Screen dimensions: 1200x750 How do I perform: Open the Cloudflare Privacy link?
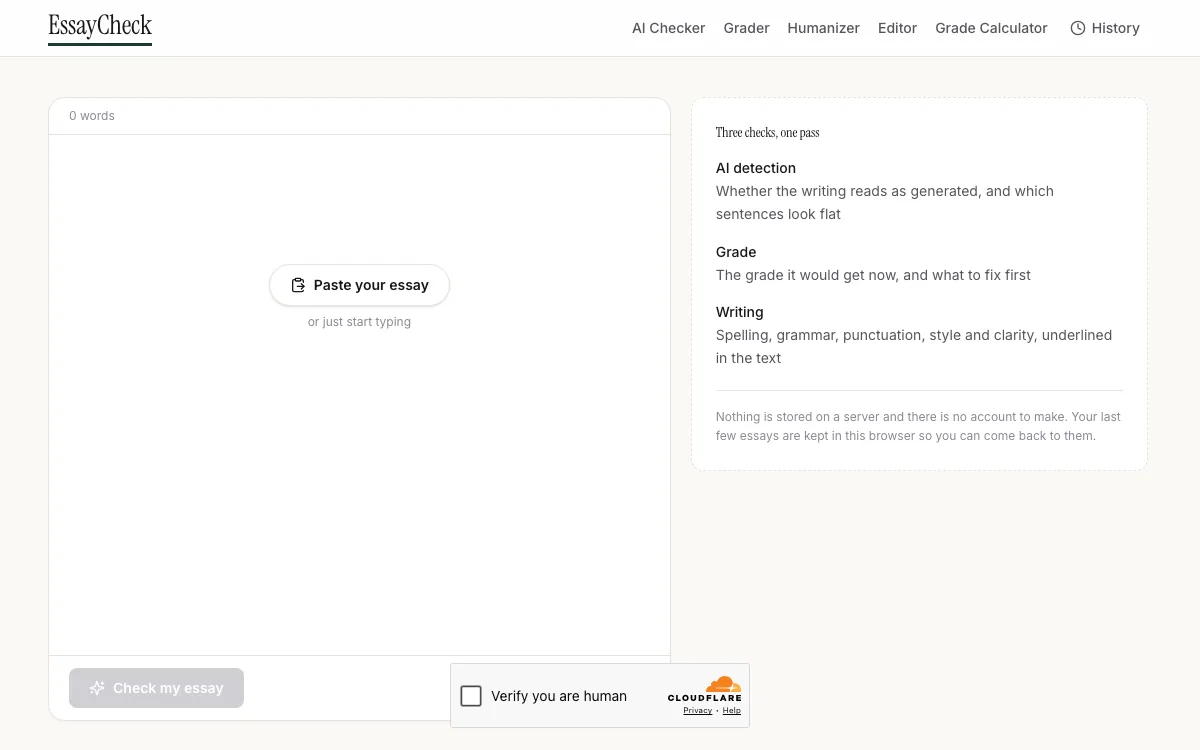point(698,710)
